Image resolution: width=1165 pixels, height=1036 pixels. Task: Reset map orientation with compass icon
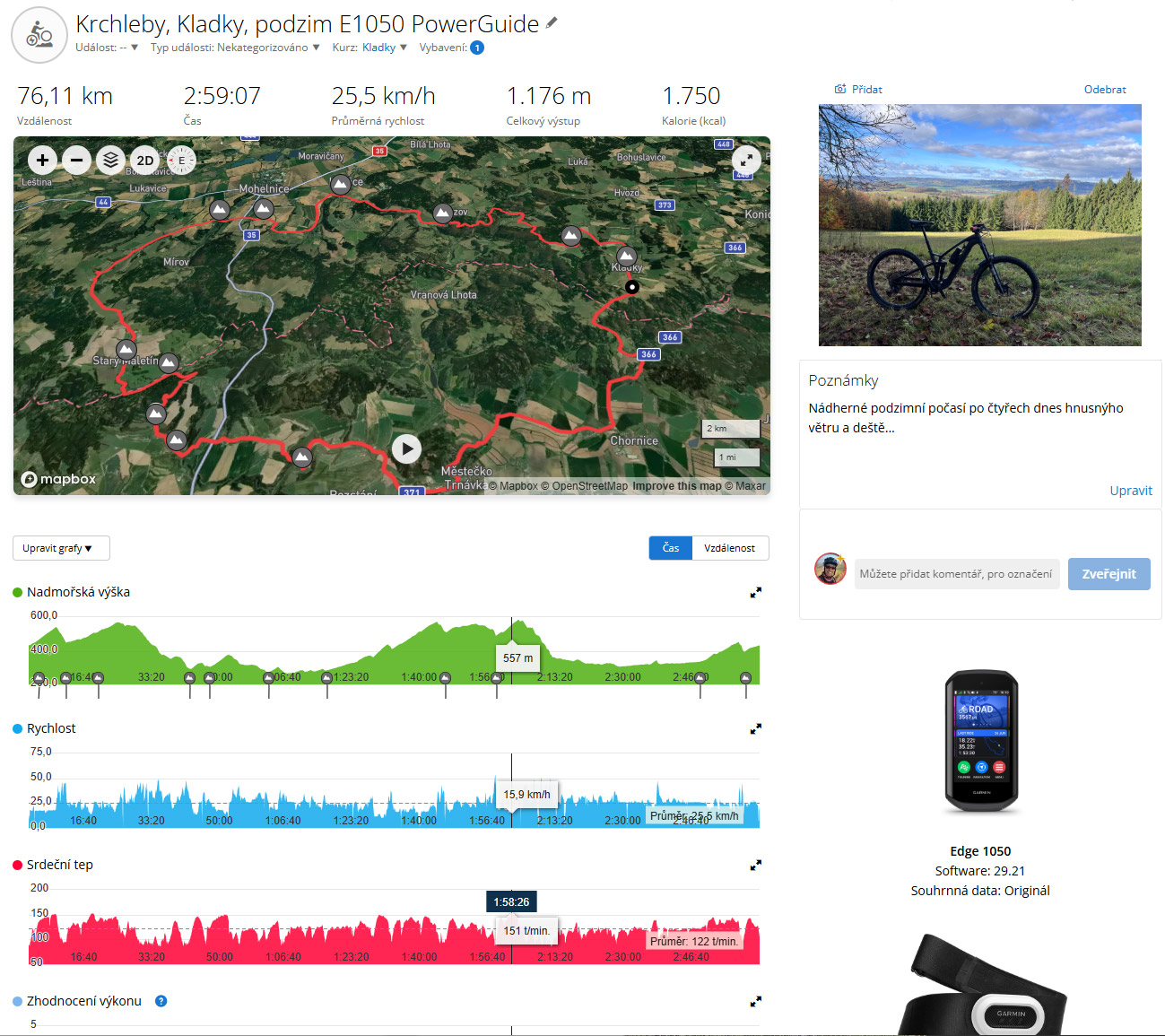pyautogui.click(x=180, y=161)
